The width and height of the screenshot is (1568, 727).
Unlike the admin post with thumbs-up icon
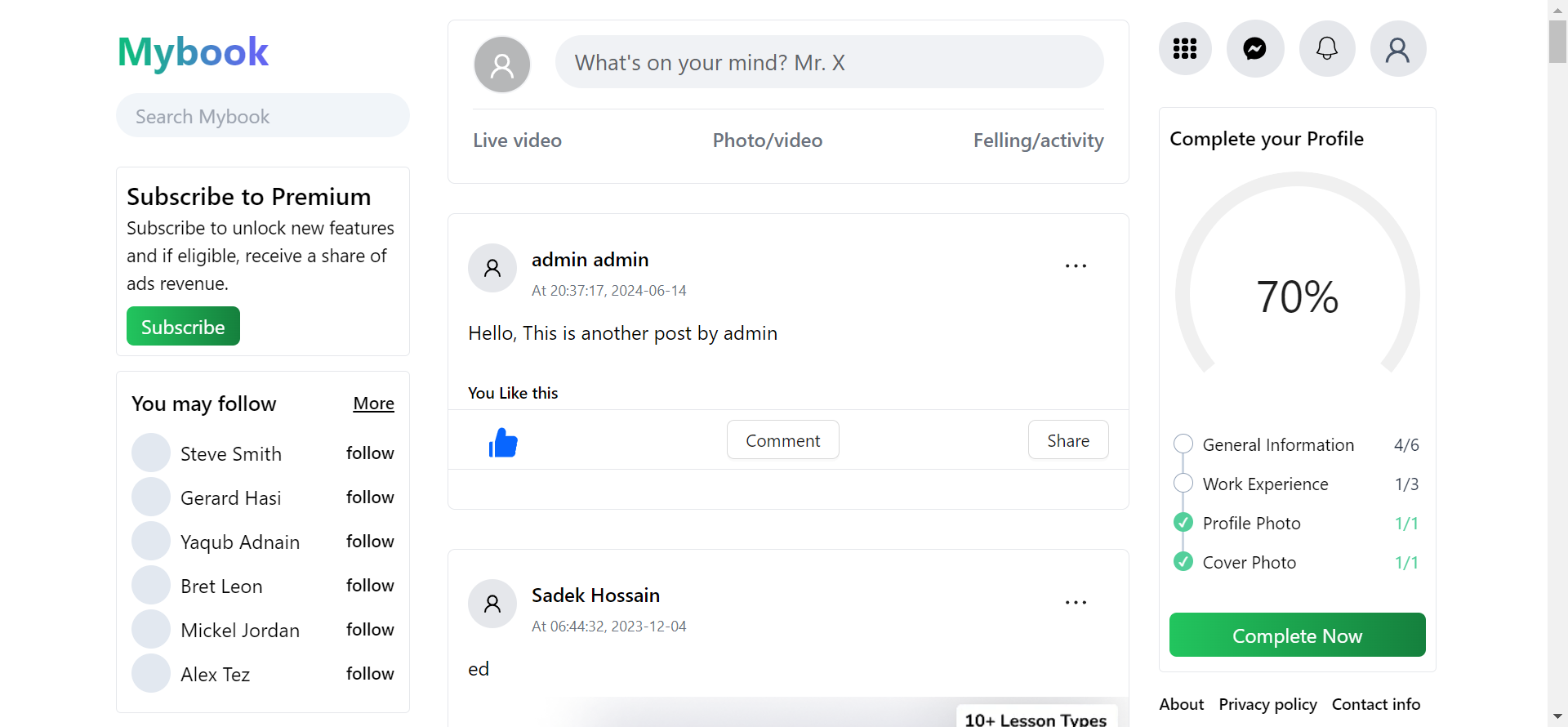click(503, 443)
